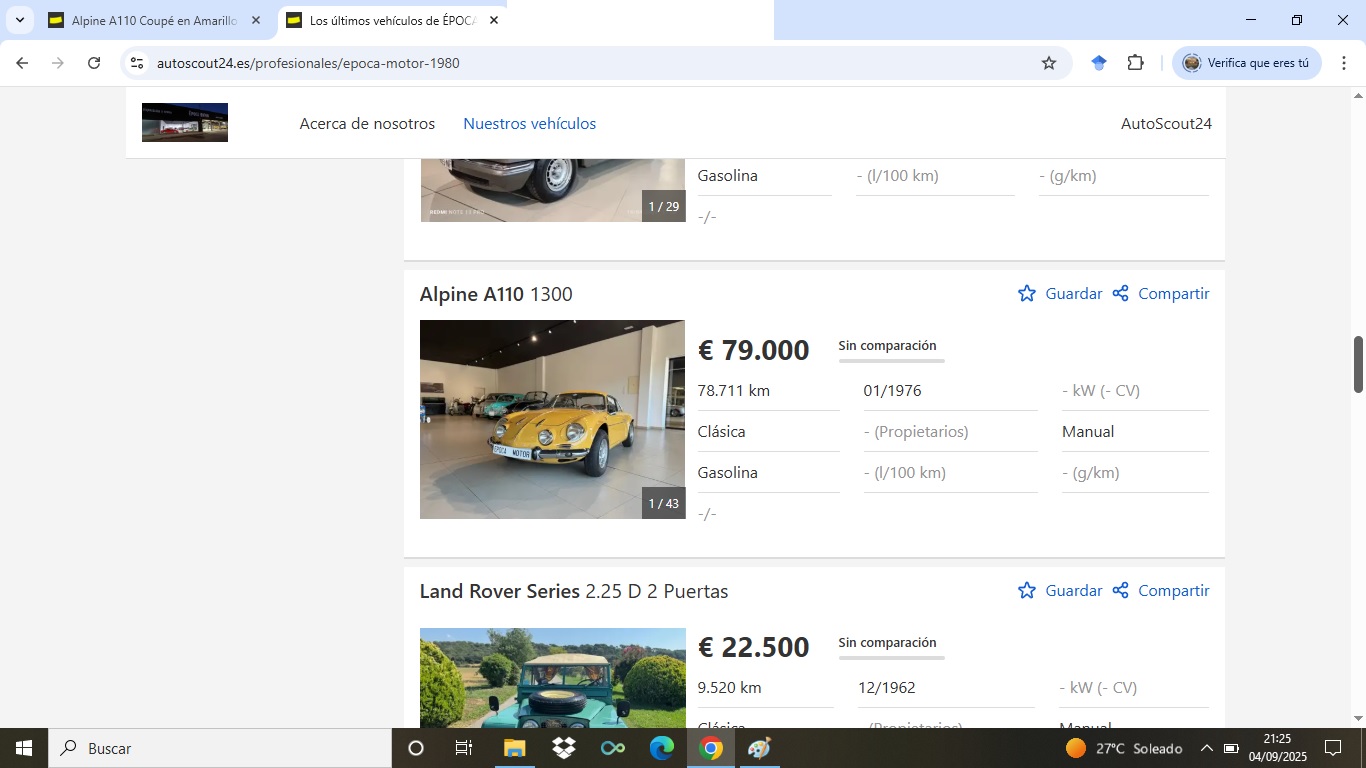Click the address bar URL
This screenshot has height=768, width=1366.
(x=308, y=63)
